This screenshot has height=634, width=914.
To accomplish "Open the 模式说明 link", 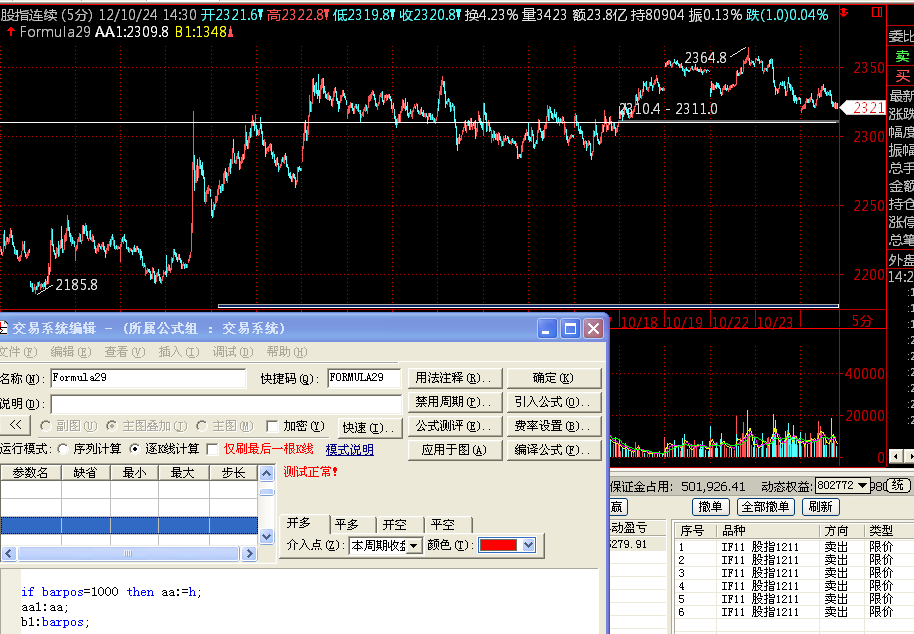I will (350, 450).
